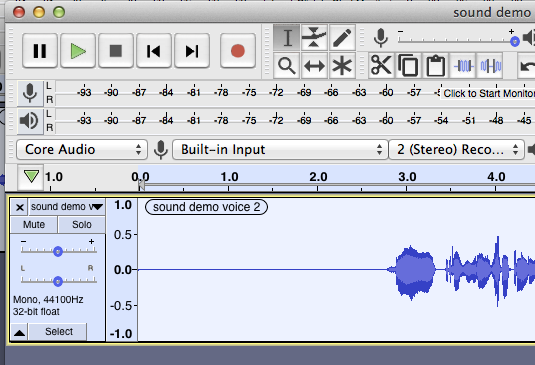Click the 0.0 vertical scale label
The height and width of the screenshot is (365, 535).
click(x=123, y=270)
